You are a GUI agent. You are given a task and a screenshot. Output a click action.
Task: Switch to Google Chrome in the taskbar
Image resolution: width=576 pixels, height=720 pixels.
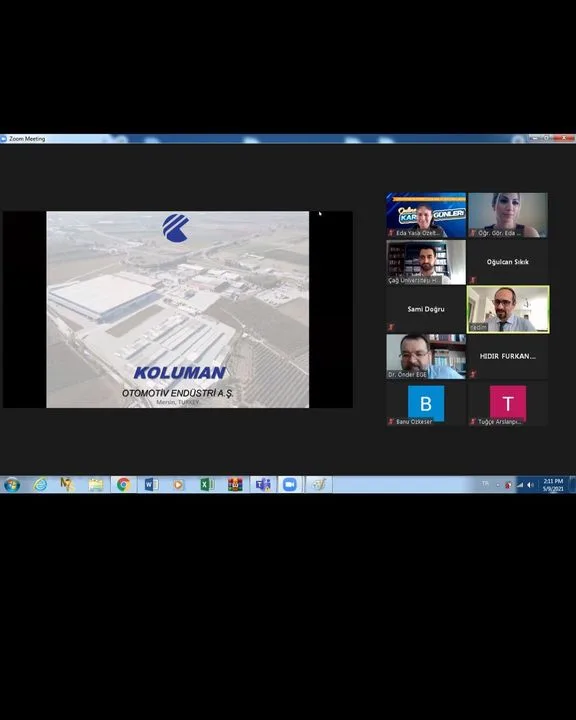(123, 484)
